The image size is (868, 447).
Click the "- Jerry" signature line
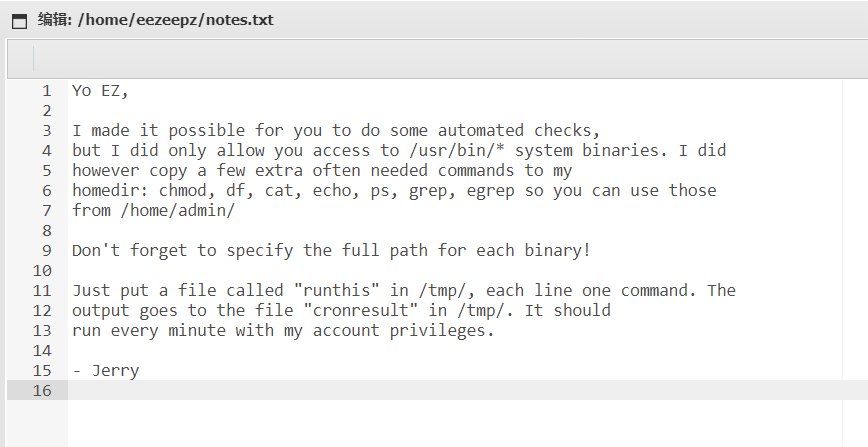click(x=106, y=371)
